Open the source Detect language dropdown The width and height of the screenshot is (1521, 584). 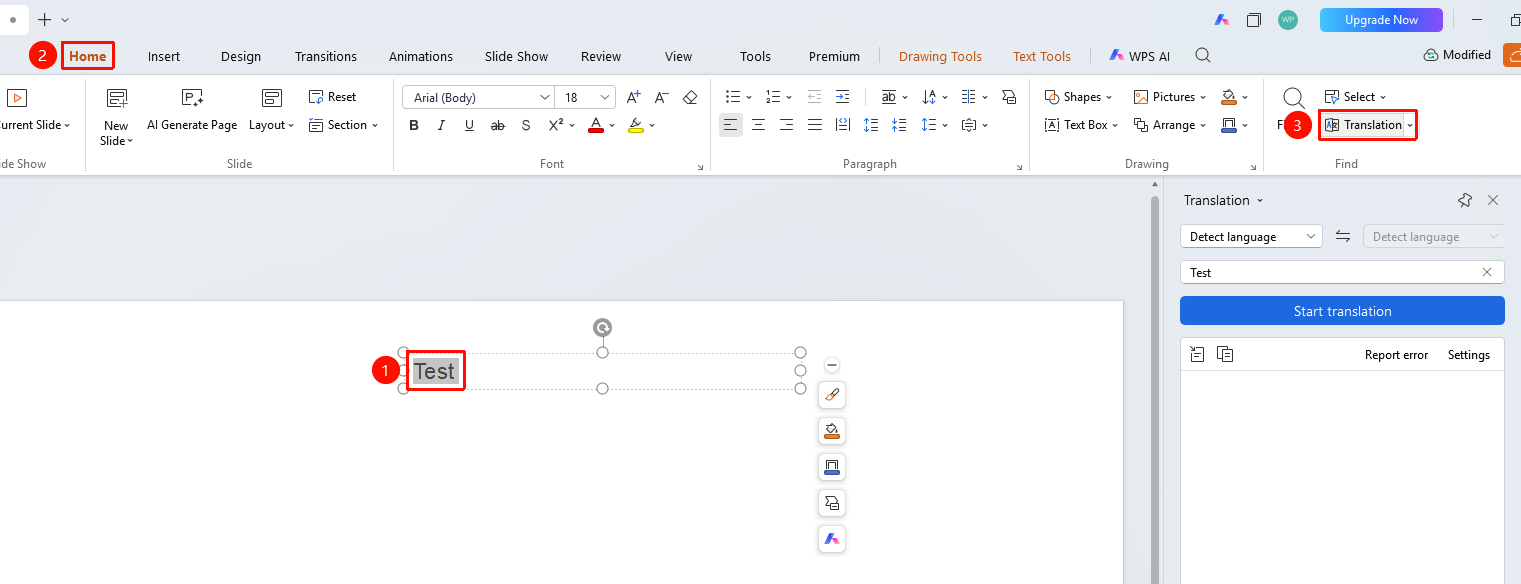tap(1251, 237)
